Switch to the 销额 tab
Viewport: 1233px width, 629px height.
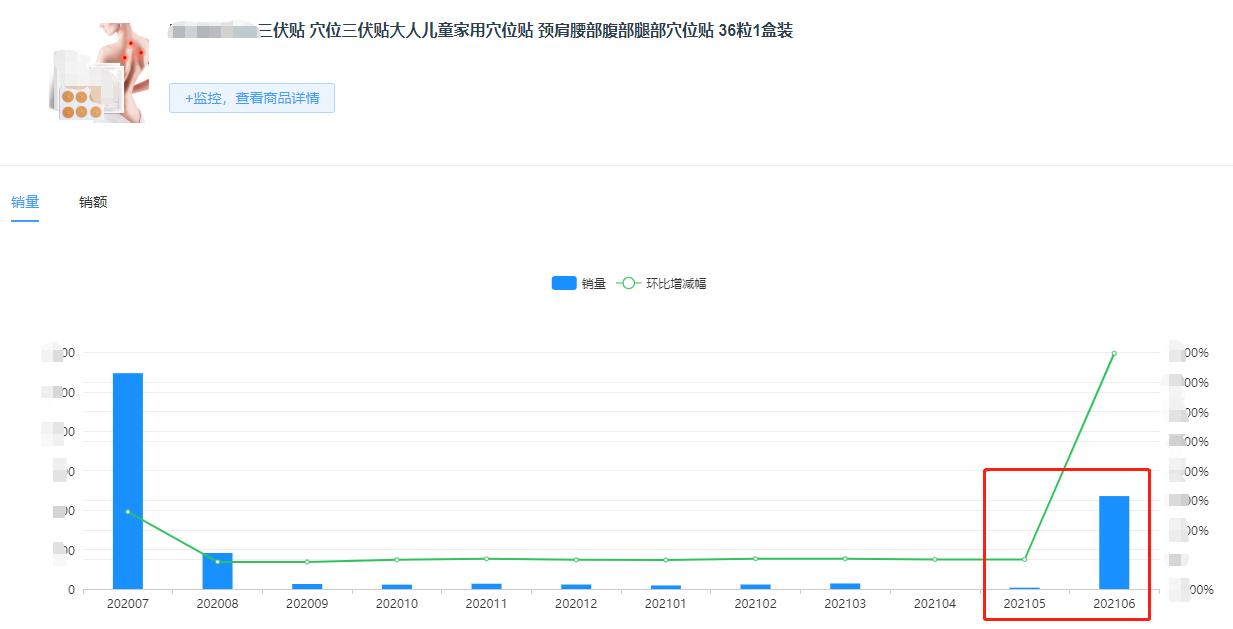92,201
